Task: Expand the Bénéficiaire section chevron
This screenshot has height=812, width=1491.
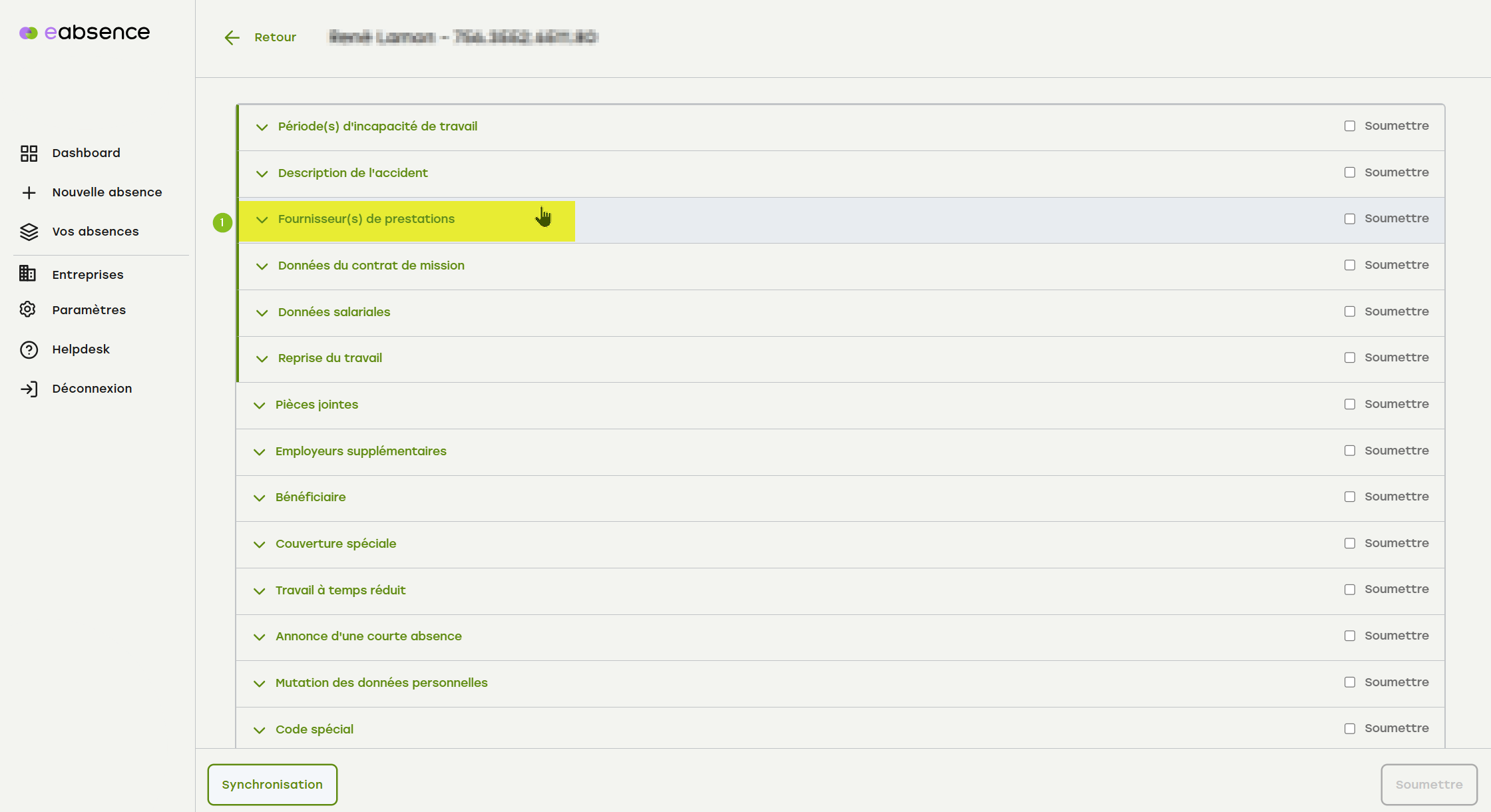Action: point(260,498)
